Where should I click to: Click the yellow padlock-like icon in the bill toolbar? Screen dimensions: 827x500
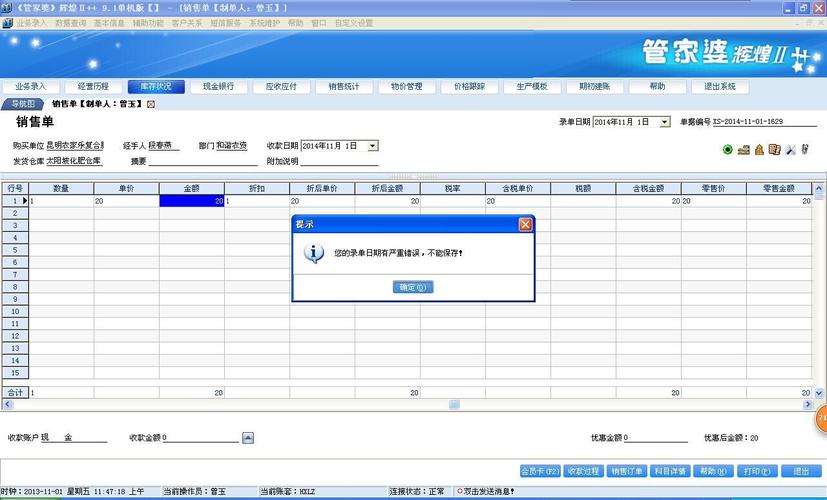[x=759, y=150]
